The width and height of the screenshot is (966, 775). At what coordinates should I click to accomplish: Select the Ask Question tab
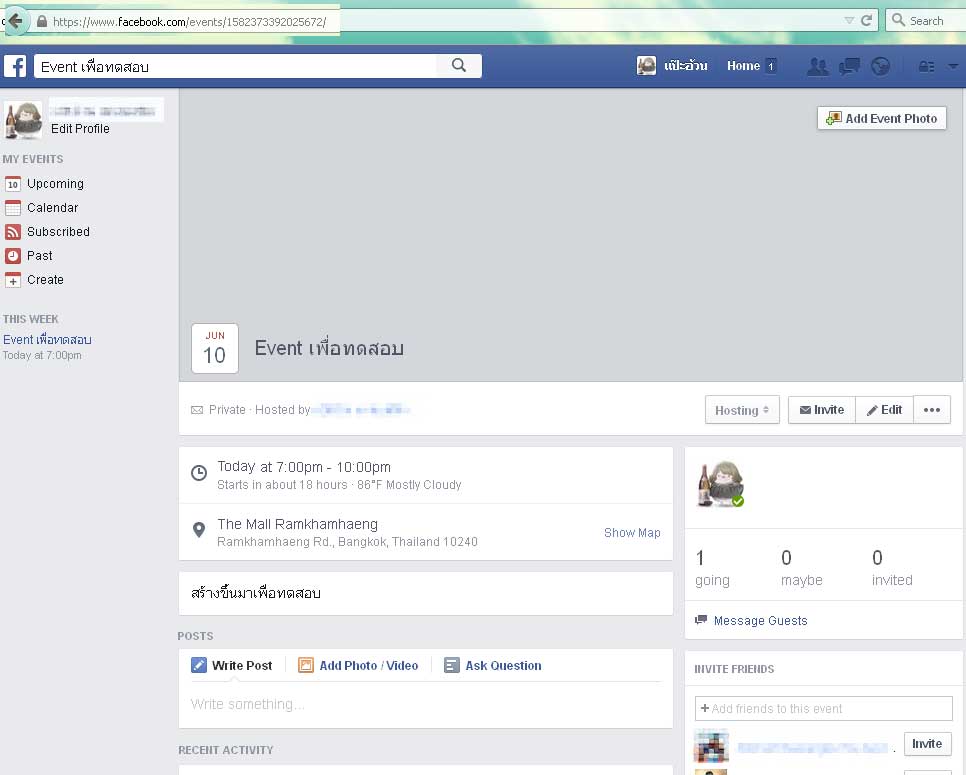click(x=493, y=665)
